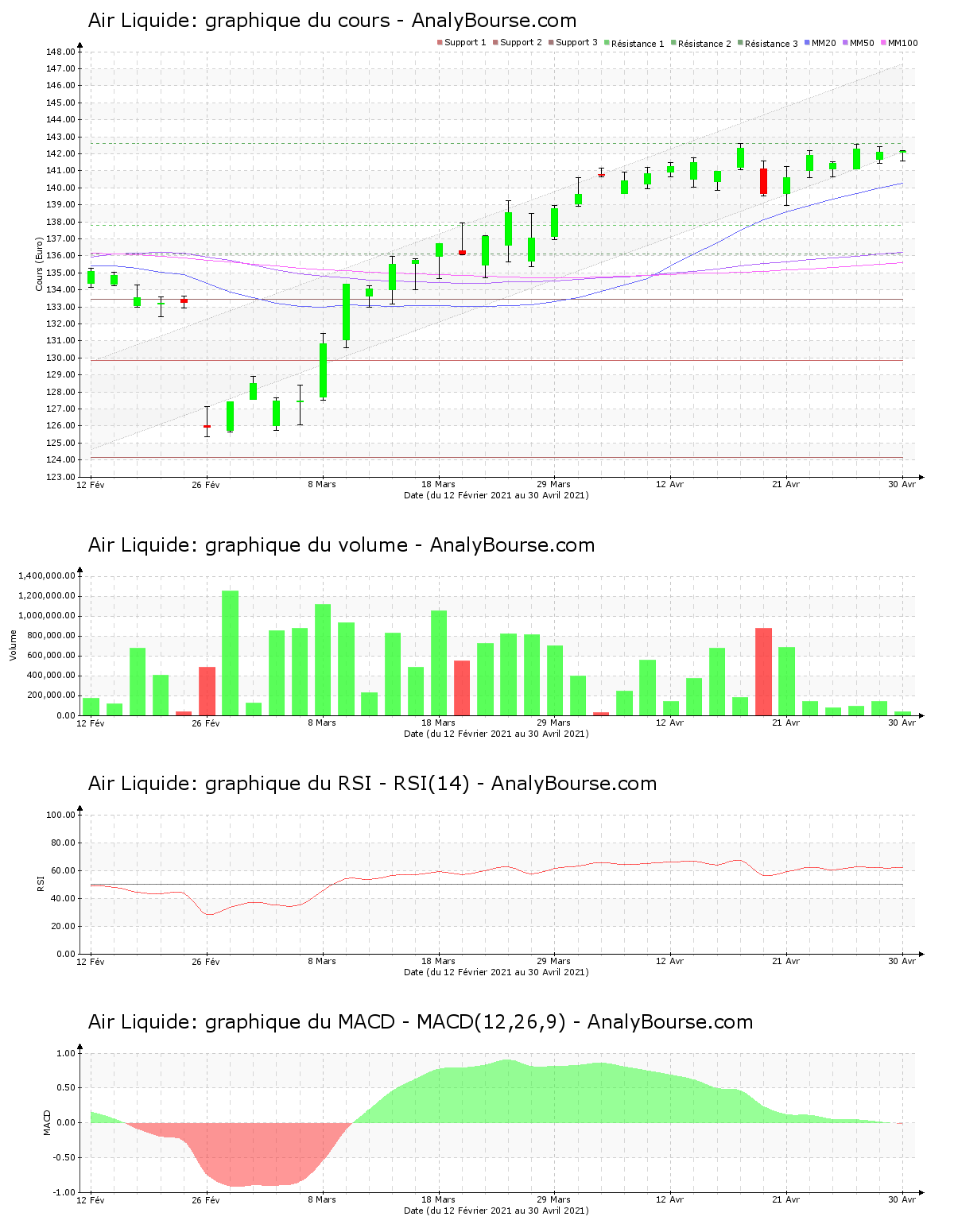Click the 'graphique du RSI - RSI(14)' title

372,784
